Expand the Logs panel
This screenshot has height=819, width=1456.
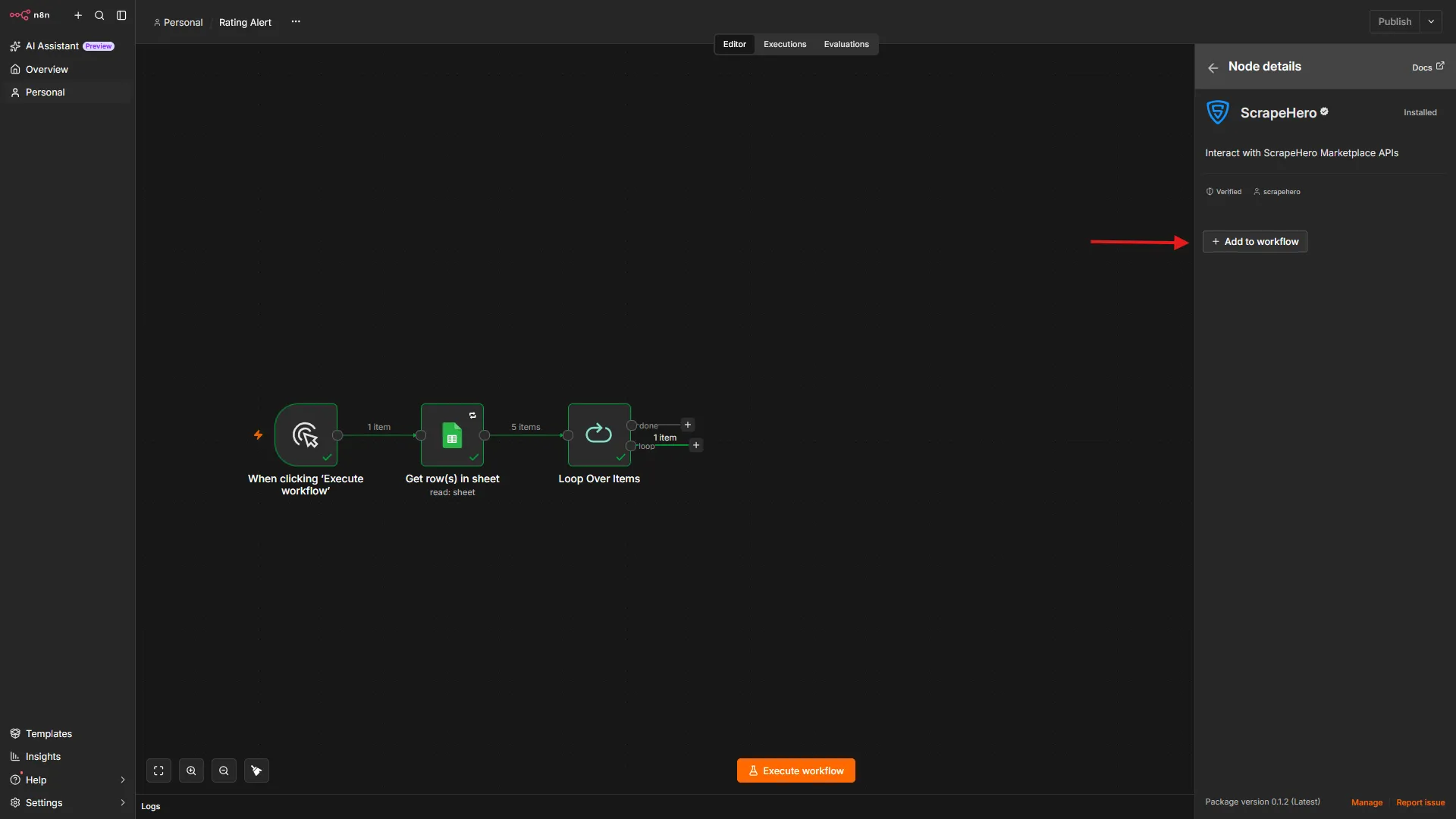coord(151,806)
